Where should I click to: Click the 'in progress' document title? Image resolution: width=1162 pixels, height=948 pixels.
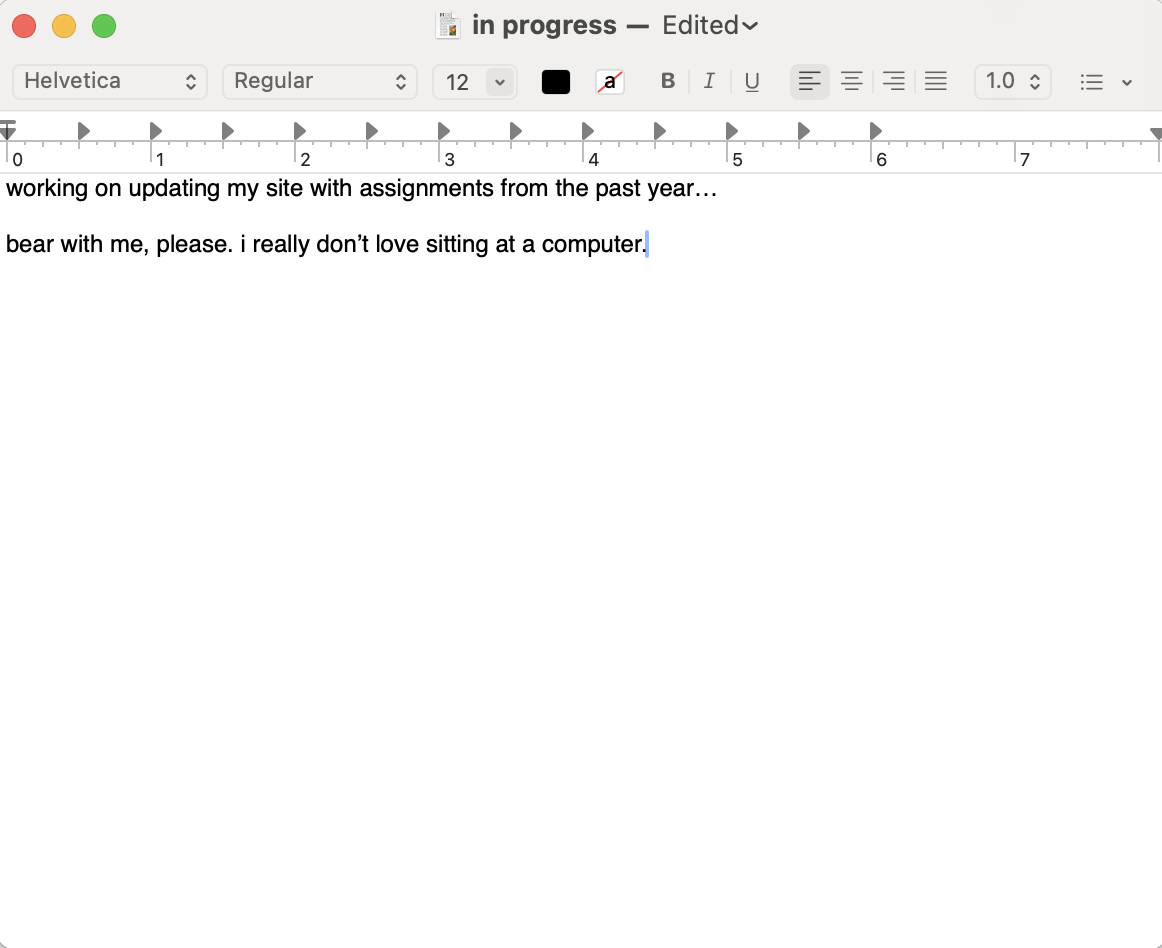point(544,25)
